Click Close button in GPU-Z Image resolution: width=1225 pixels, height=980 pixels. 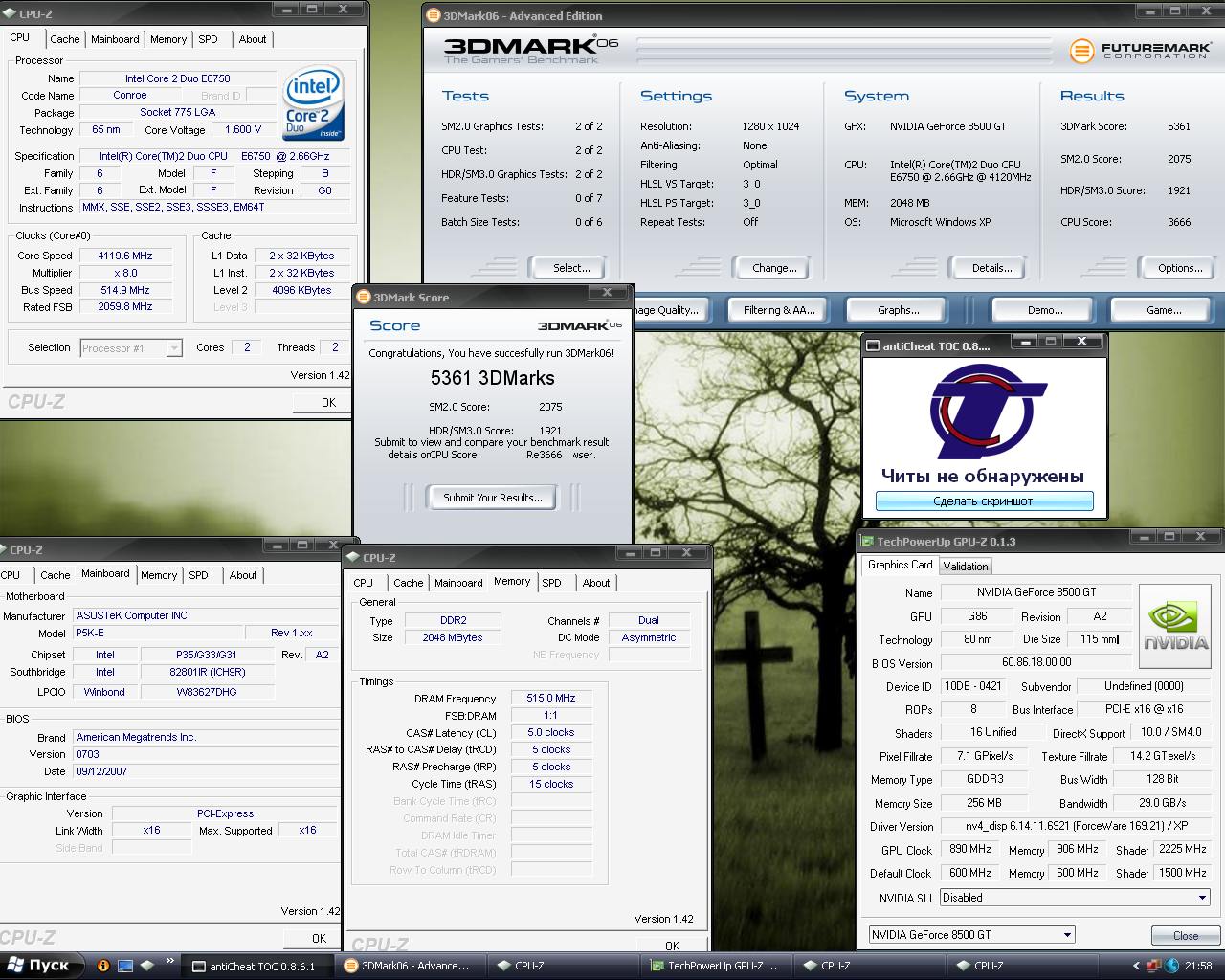1186,936
